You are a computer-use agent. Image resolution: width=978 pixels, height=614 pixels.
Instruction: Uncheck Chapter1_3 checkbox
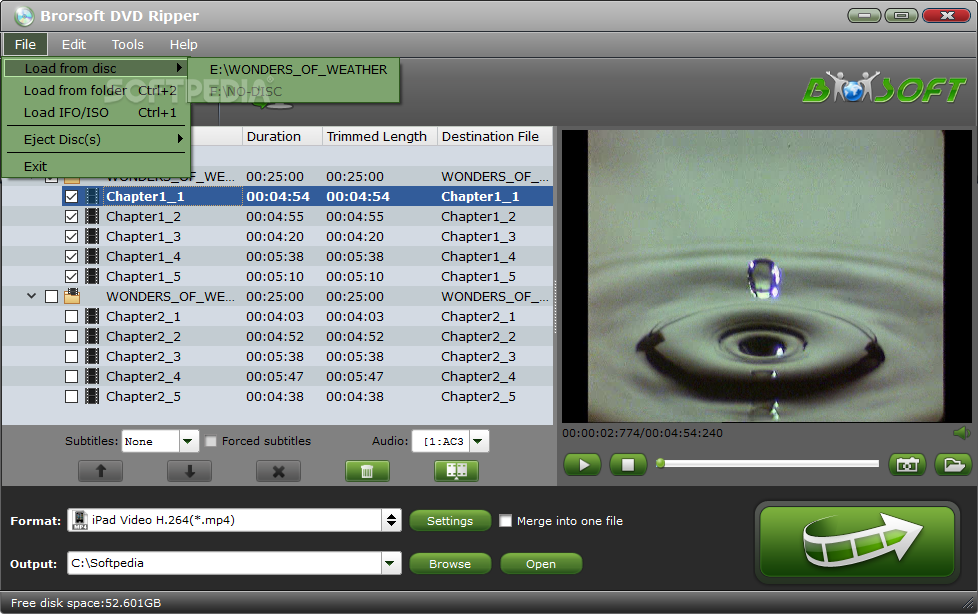tap(72, 236)
